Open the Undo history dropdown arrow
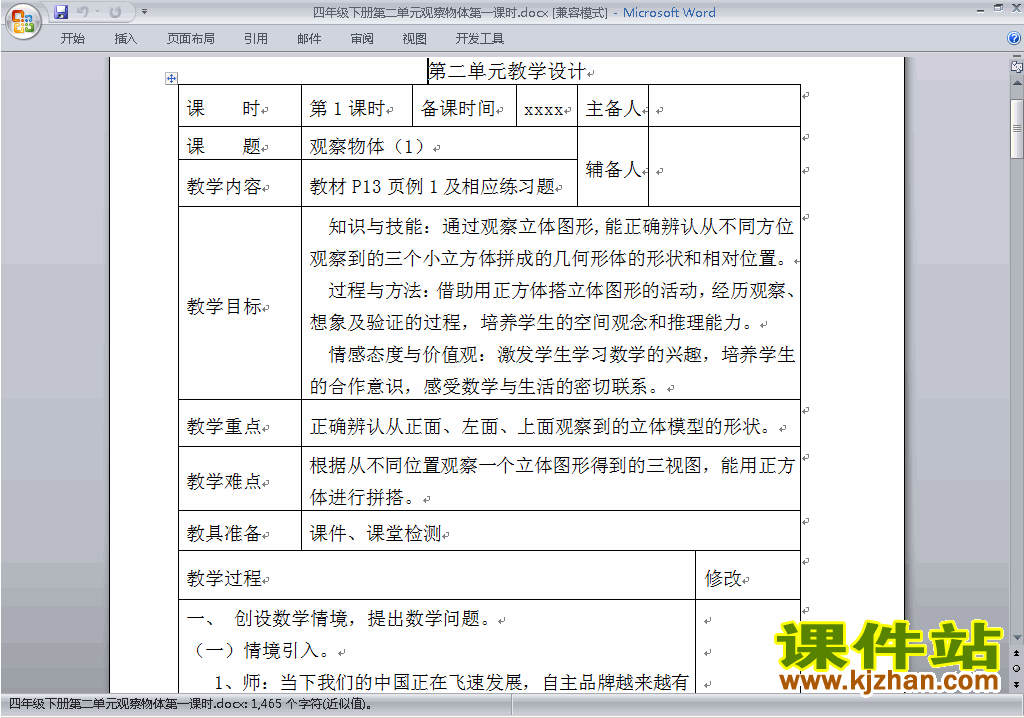 97,12
